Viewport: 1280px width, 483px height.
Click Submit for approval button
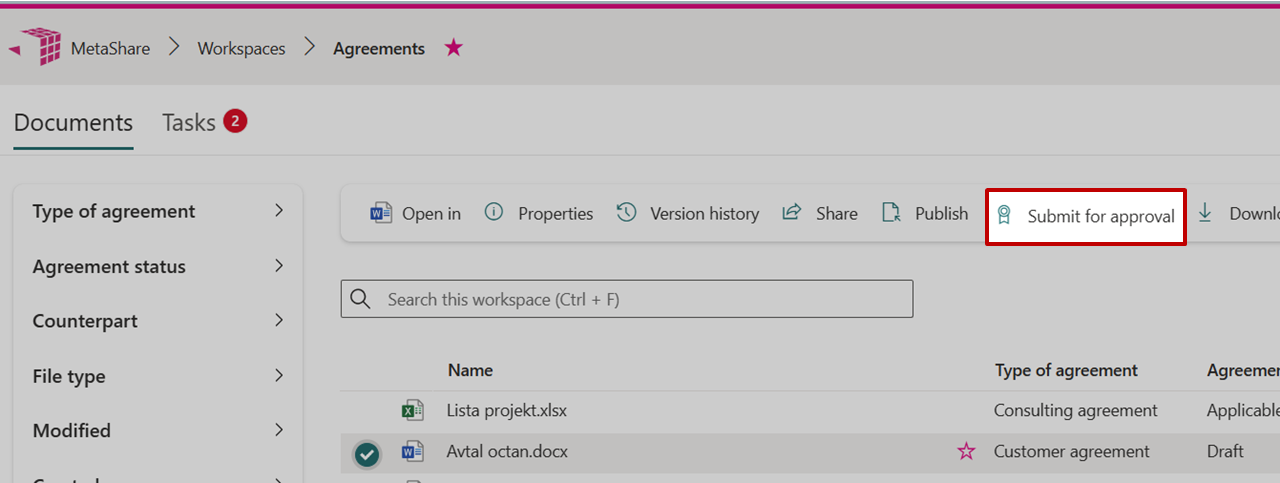pos(1086,216)
